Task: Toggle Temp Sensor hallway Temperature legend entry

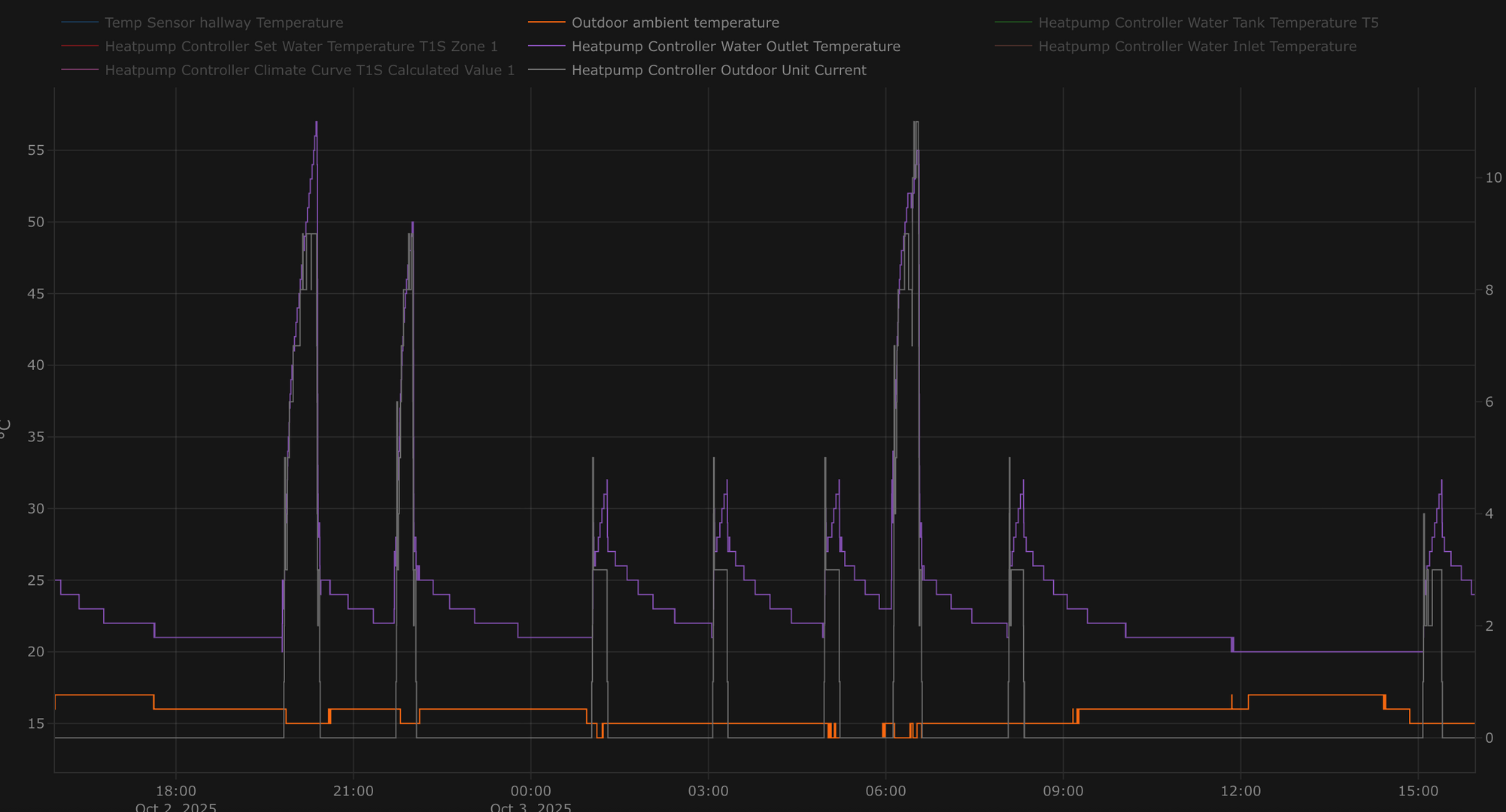Action: tap(223, 23)
